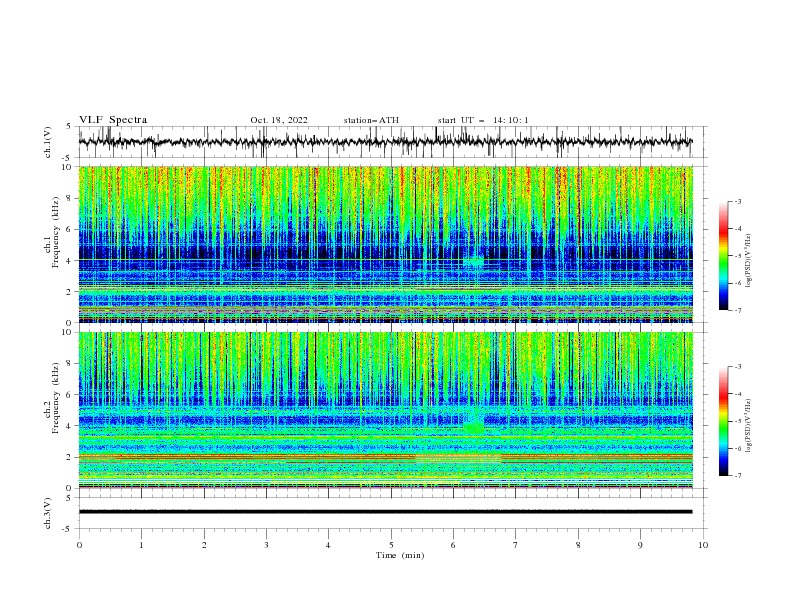
Task: Click the "ch.1(V)" waveform axis label
Action: click(48, 142)
